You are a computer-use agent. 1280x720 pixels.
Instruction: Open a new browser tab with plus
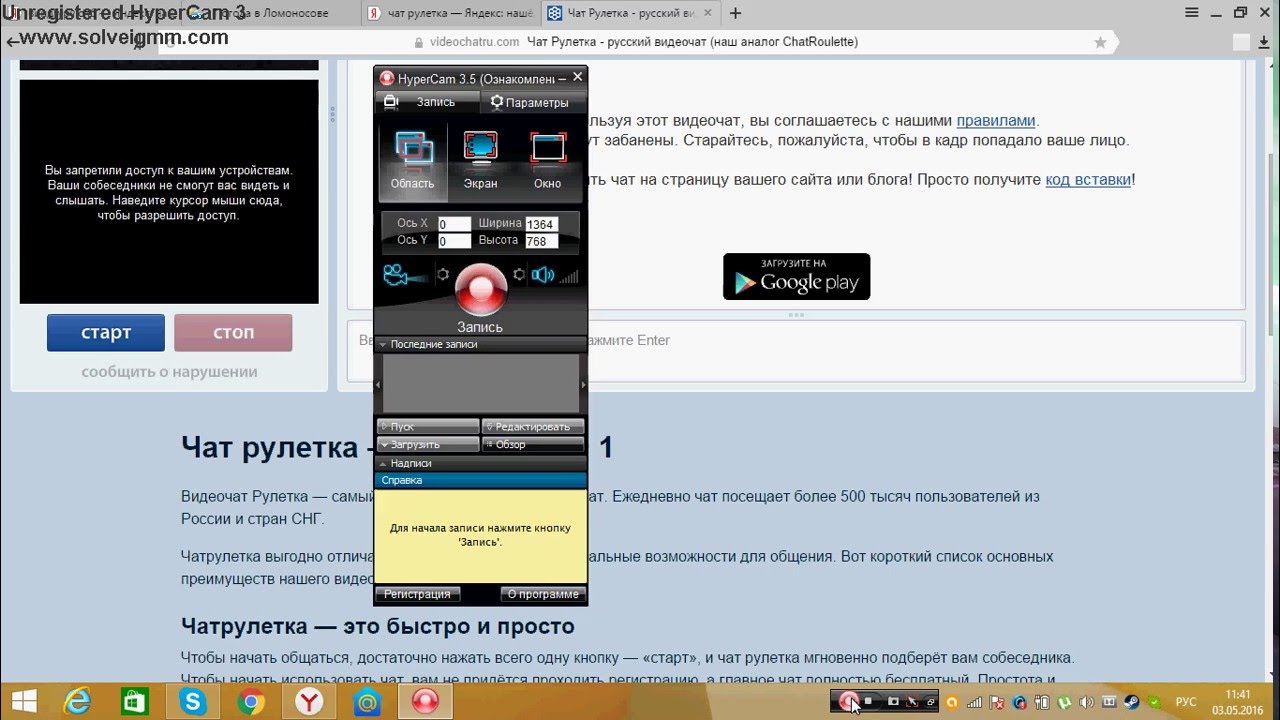click(x=735, y=14)
